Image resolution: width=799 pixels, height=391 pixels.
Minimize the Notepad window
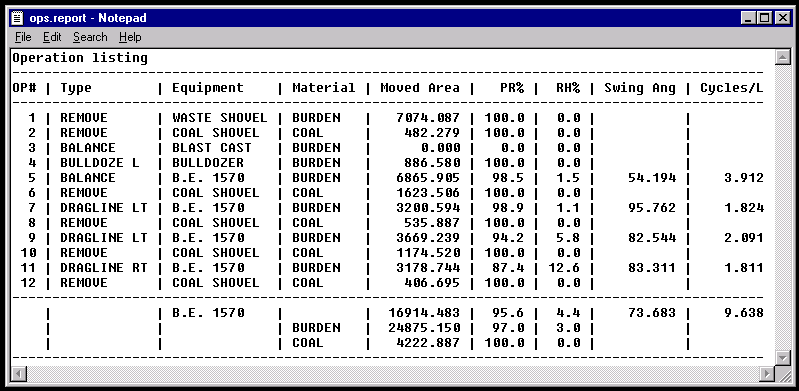(x=749, y=18)
